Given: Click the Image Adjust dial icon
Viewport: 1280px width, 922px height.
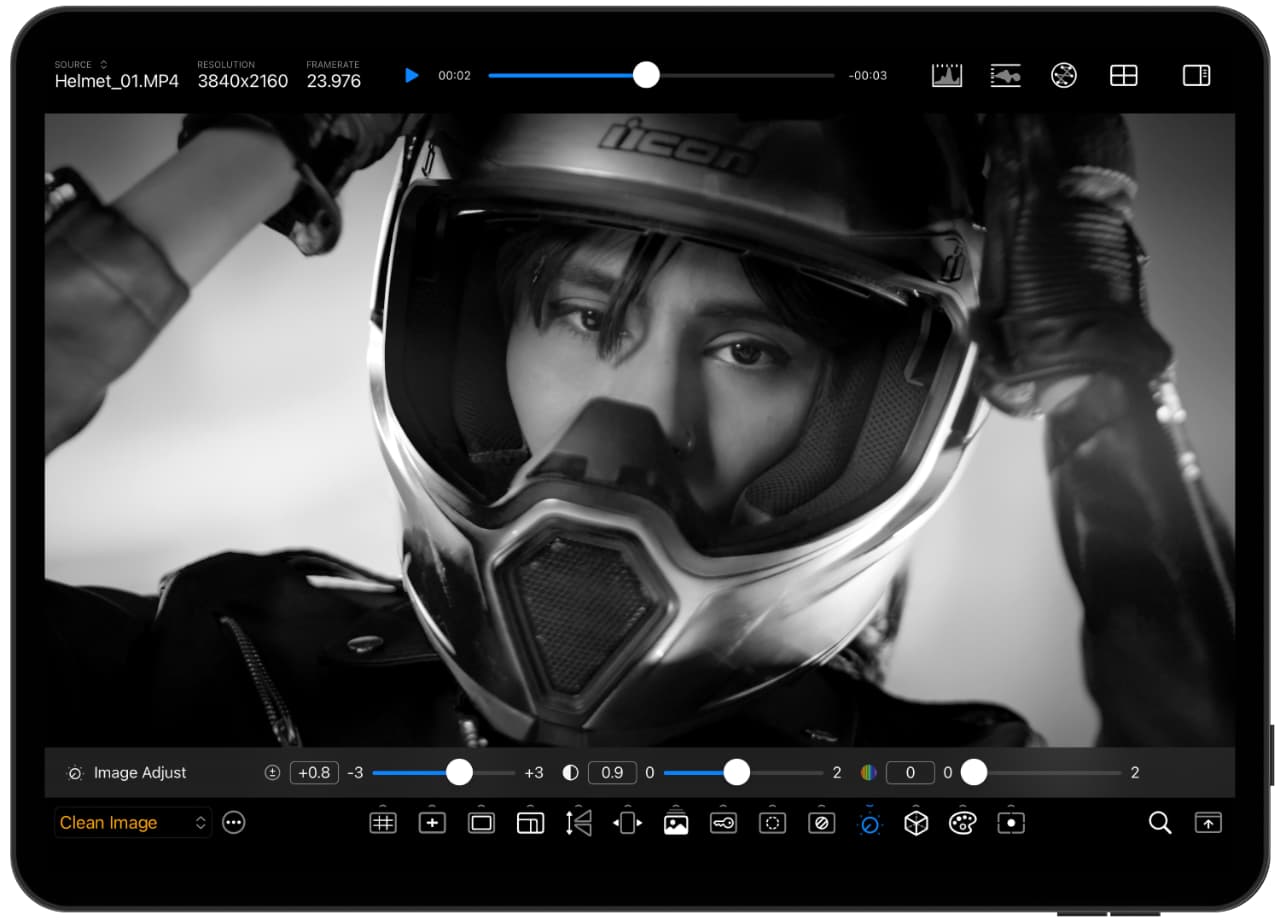Looking at the screenshot, I should click(x=74, y=772).
